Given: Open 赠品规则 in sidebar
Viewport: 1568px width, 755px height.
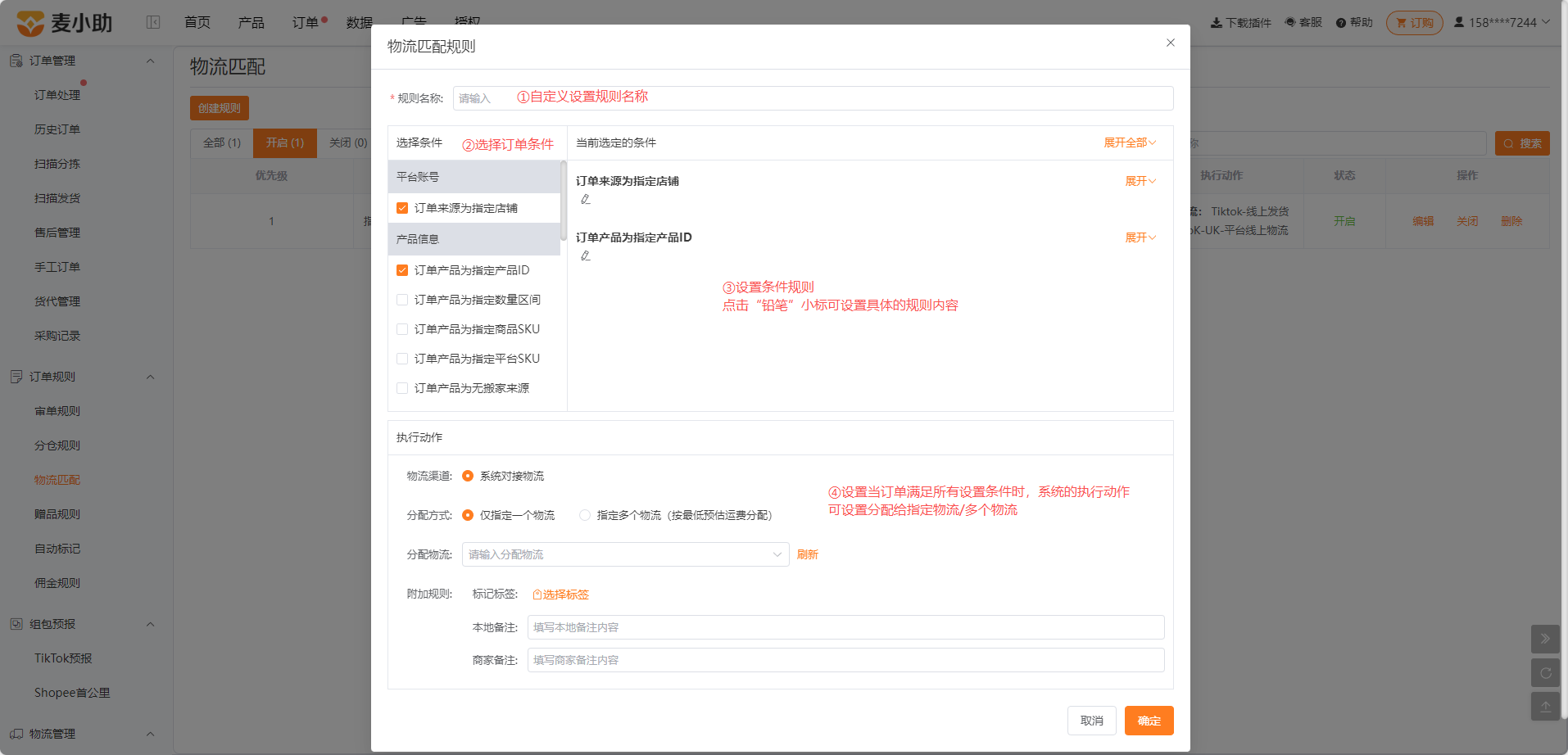Looking at the screenshot, I should 57,514.
